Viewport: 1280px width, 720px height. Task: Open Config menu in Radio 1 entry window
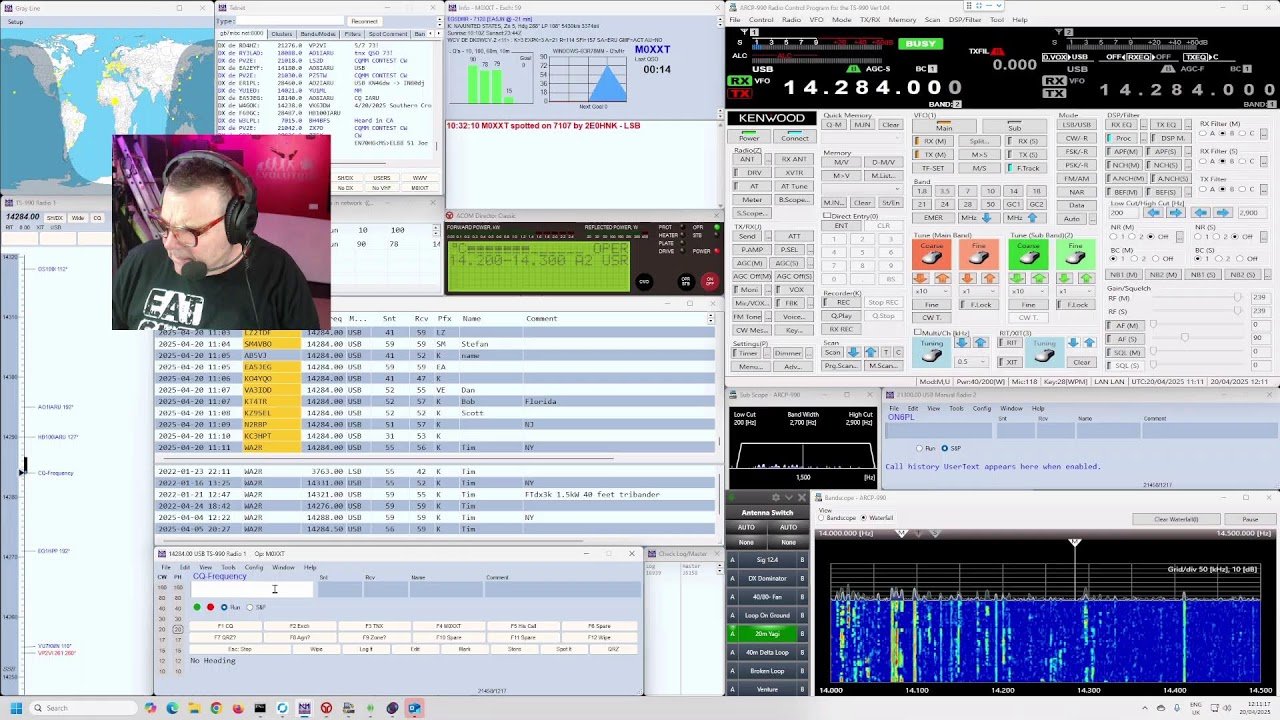click(x=254, y=568)
